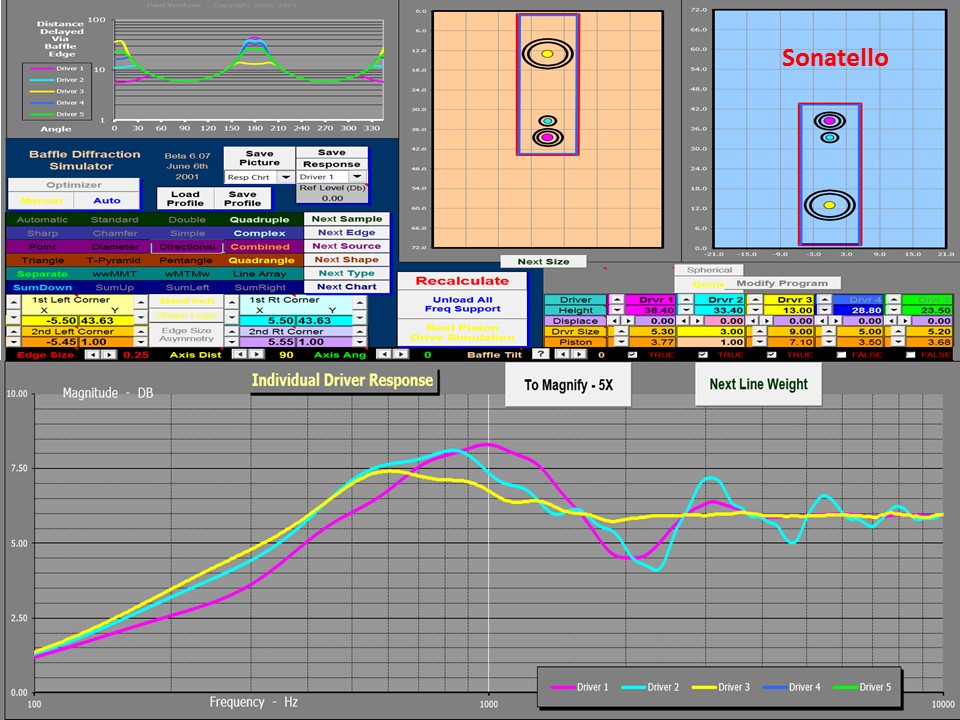Switch optimizer to Auto mode
Viewport: 960px width, 720px height.
(x=107, y=200)
